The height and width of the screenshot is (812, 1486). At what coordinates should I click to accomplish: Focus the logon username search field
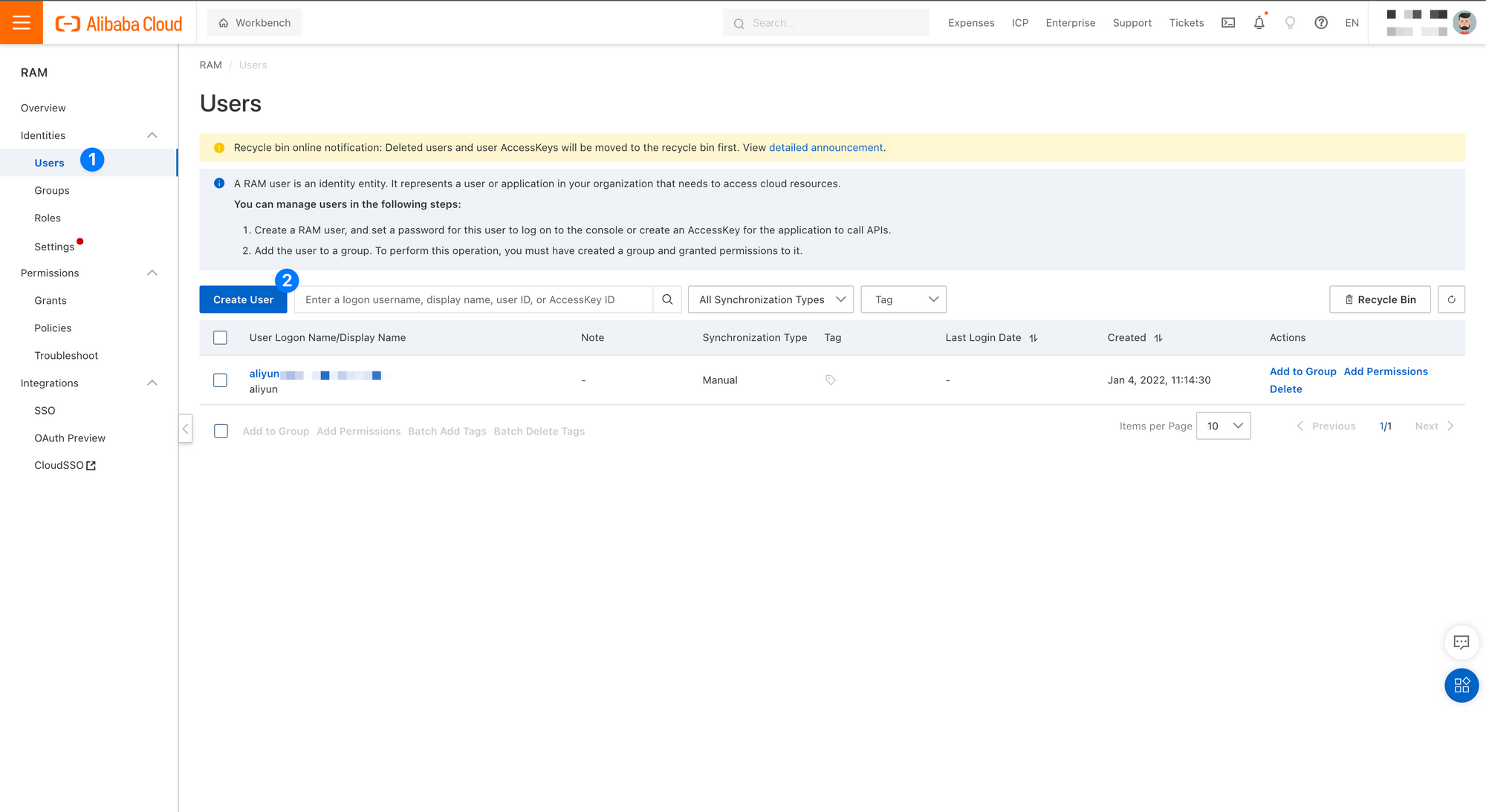[x=474, y=299]
